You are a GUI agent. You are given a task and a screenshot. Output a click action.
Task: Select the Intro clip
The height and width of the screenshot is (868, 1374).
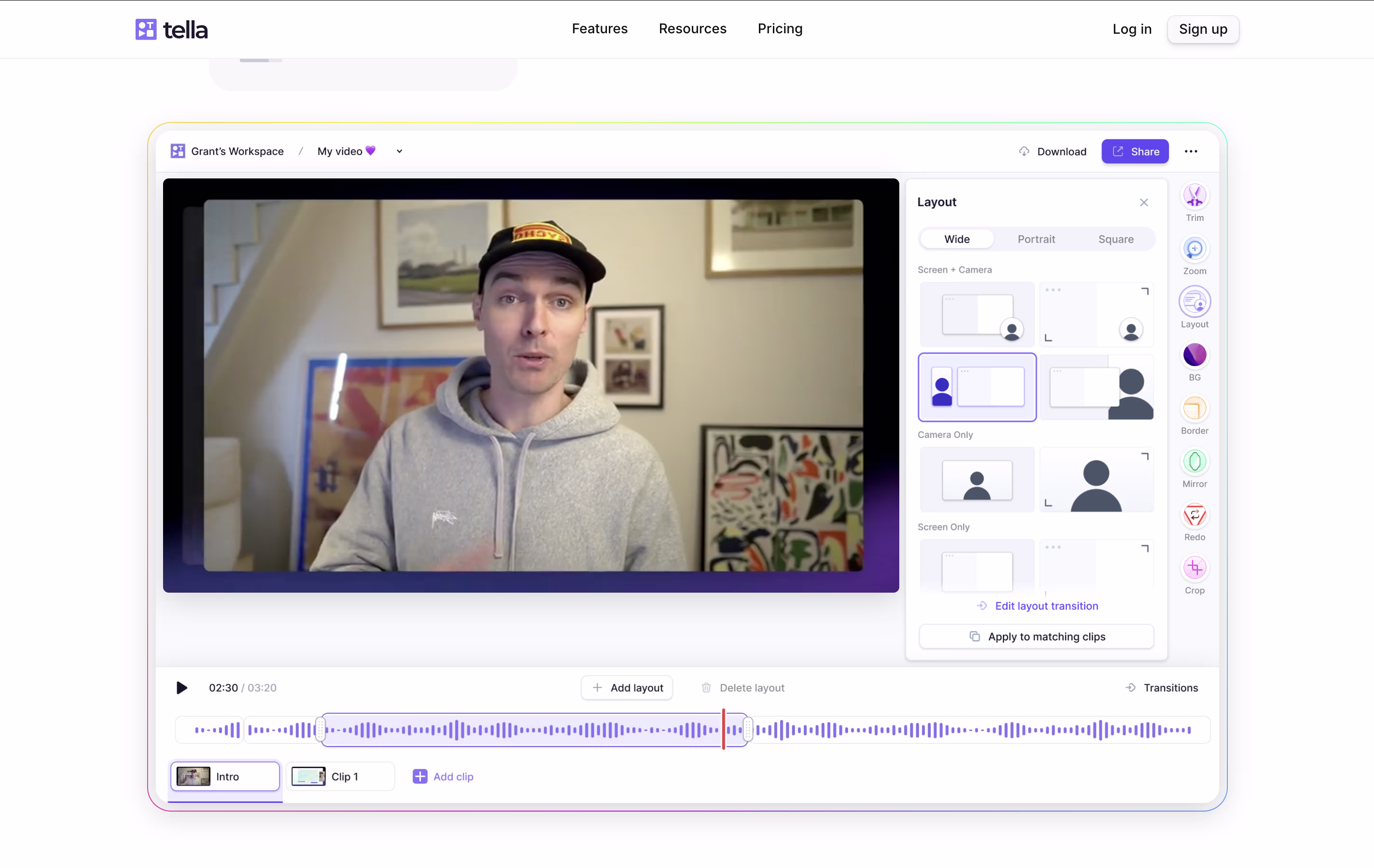(x=225, y=776)
